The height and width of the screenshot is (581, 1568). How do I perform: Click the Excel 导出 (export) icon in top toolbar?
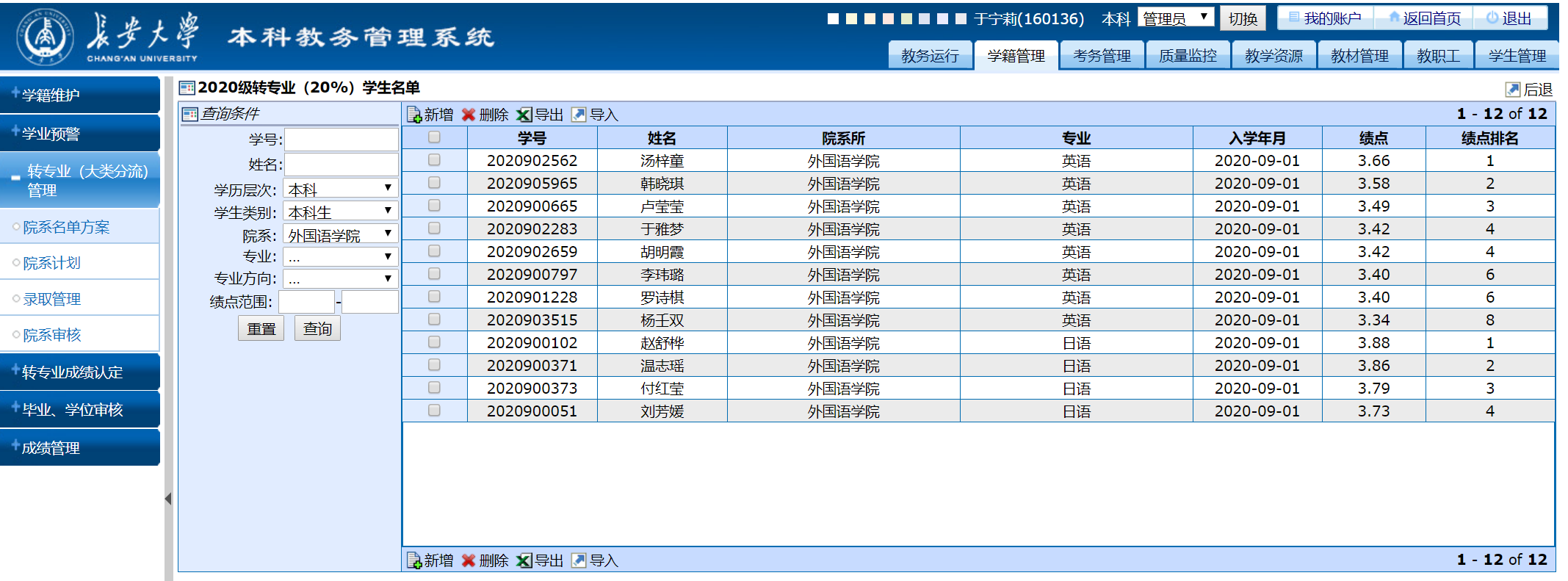click(x=524, y=115)
